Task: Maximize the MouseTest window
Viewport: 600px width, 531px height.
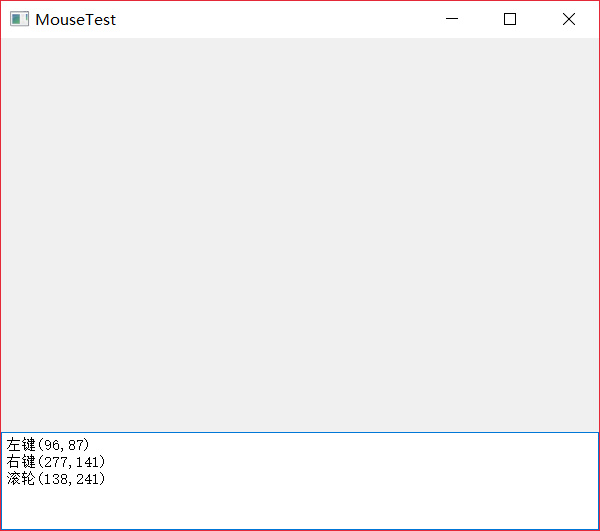Action: [x=510, y=19]
